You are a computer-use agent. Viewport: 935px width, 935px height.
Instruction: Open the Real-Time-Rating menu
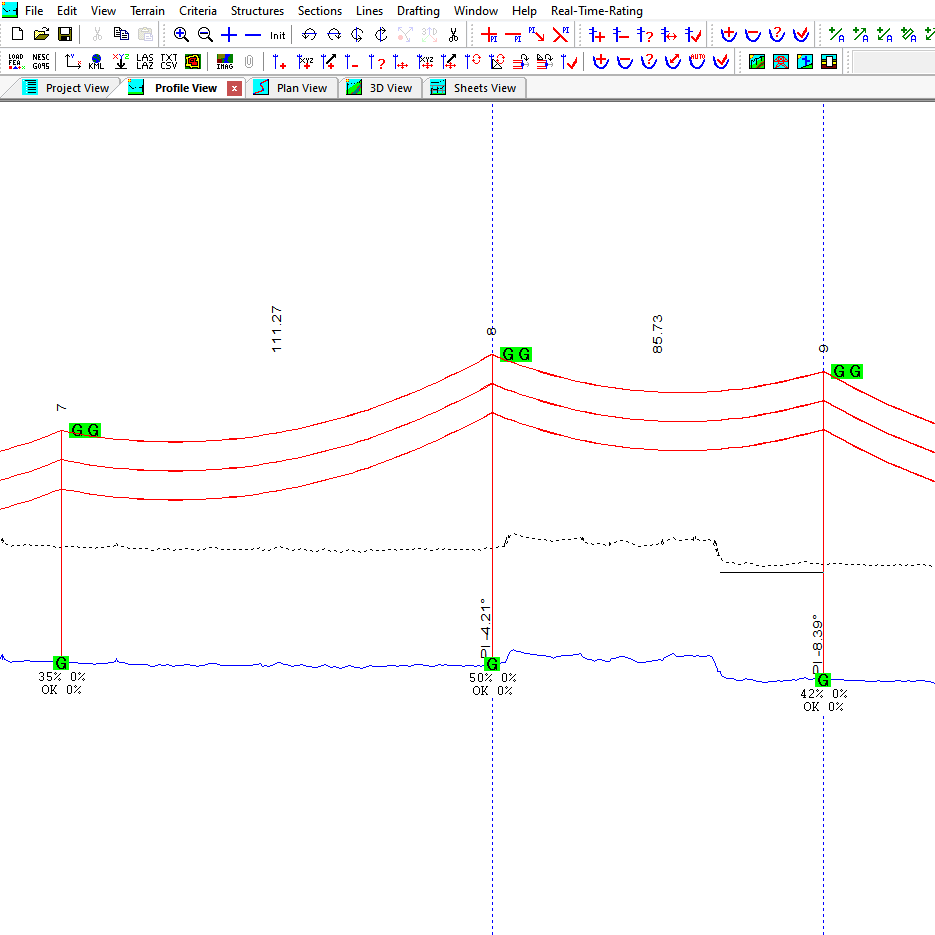pos(597,11)
